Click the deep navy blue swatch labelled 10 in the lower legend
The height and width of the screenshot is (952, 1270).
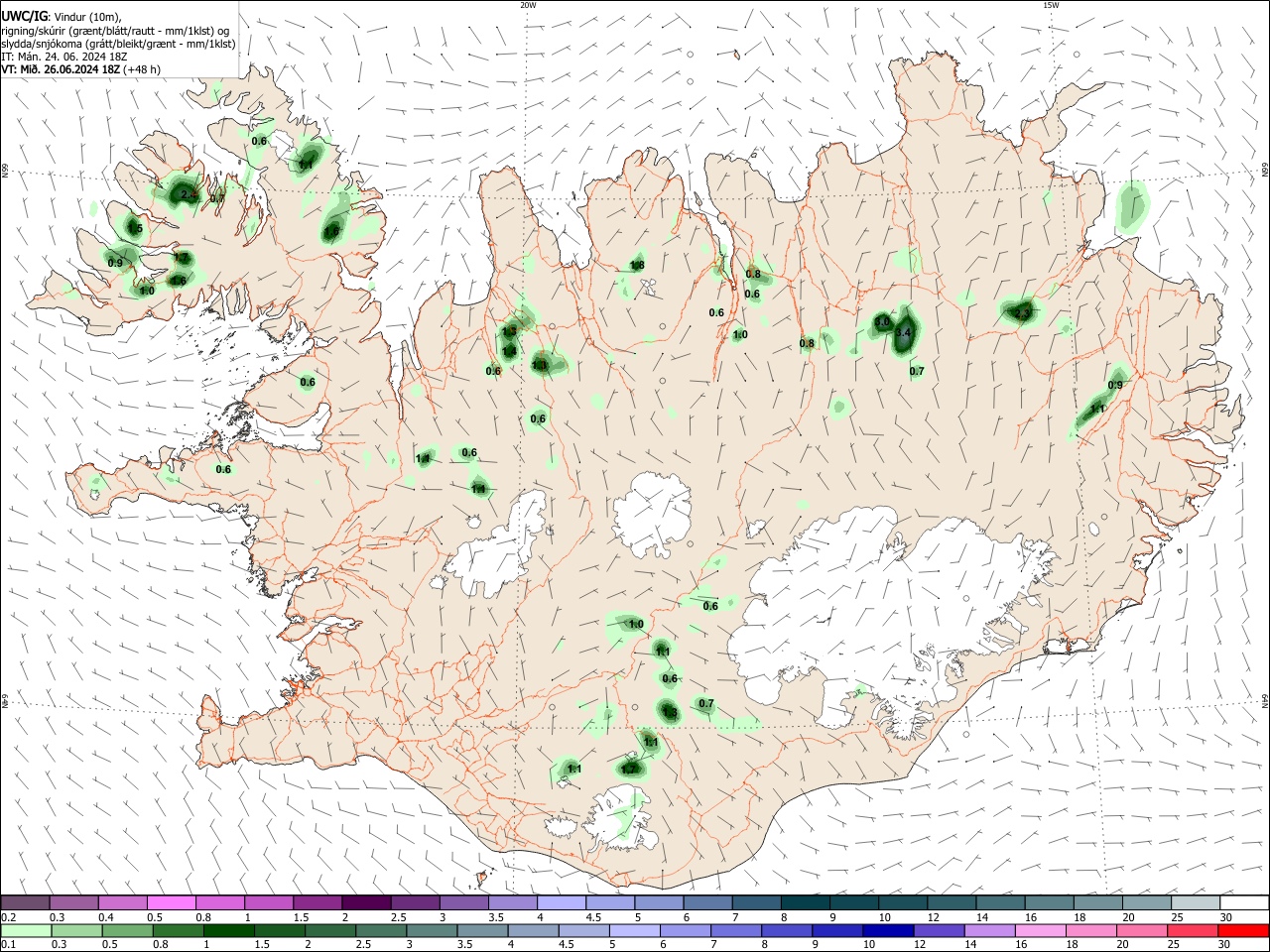click(x=887, y=930)
